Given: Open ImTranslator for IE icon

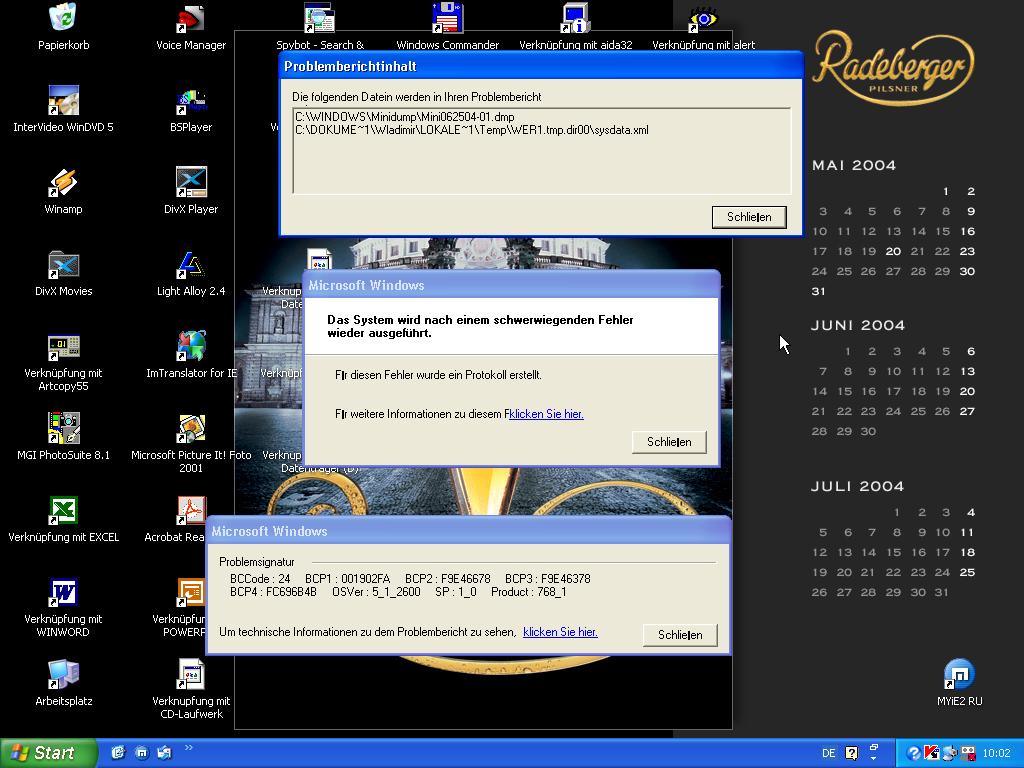Looking at the screenshot, I should pos(191,347).
